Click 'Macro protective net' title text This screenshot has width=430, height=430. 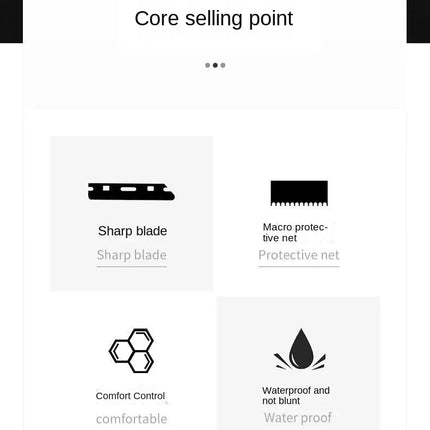point(295,232)
